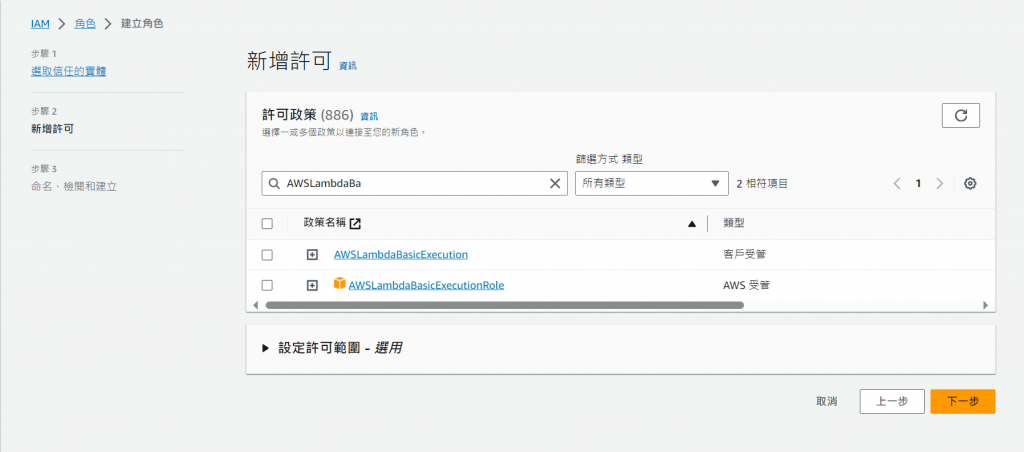Open table preferences gear icon
Viewport: 1024px width, 452px height.
970,184
